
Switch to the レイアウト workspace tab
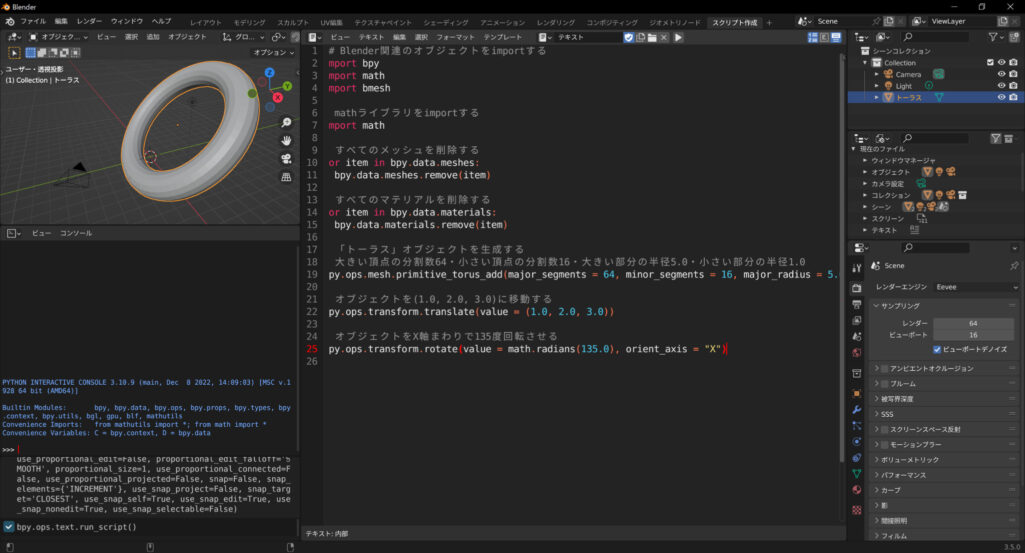tap(206, 22)
